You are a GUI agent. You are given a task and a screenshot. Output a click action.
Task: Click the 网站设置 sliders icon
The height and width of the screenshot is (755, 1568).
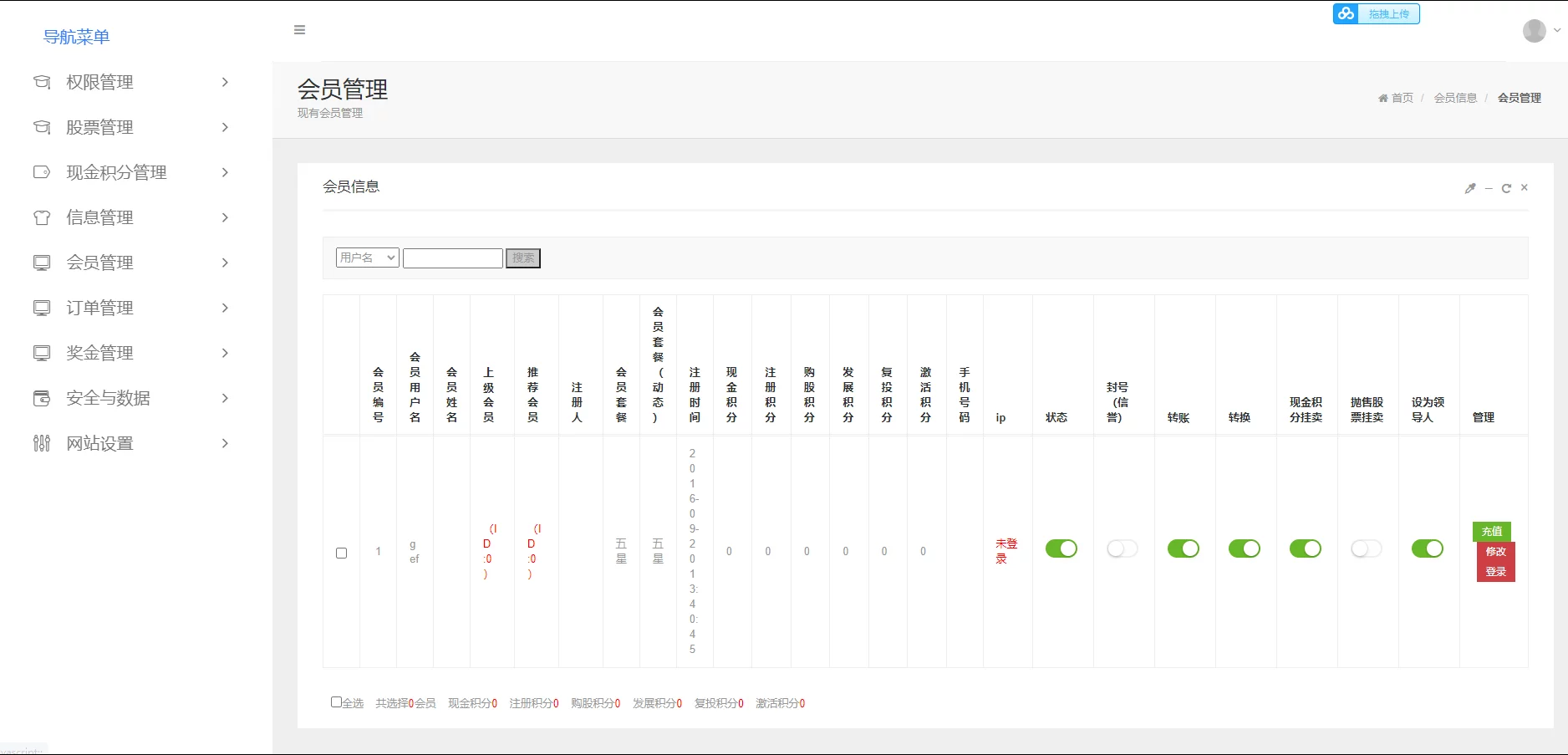42,443
